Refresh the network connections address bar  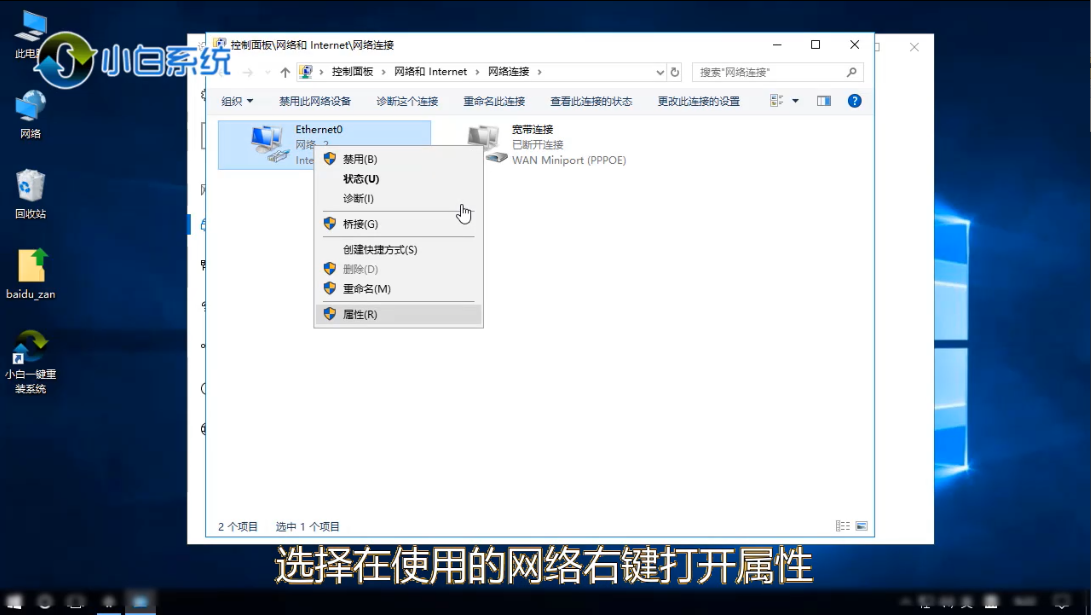pyautogui.click(x=675, y=72)
